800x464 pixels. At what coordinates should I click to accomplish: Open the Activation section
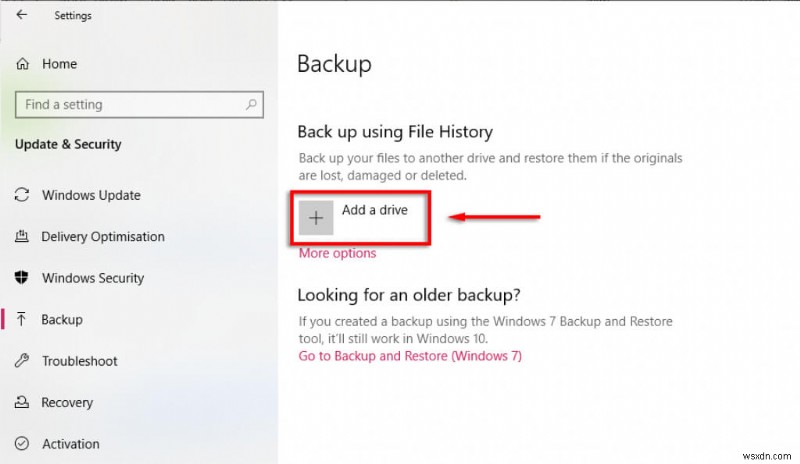[x=71, y=444]
